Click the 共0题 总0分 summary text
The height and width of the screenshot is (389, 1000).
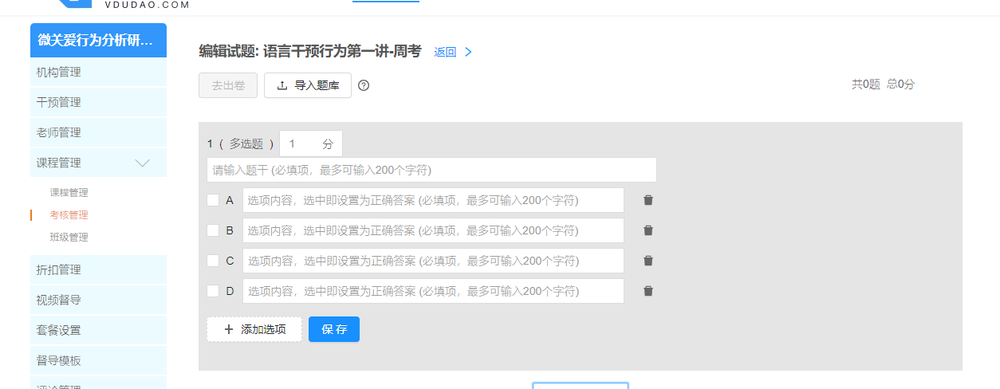(883, 84)
